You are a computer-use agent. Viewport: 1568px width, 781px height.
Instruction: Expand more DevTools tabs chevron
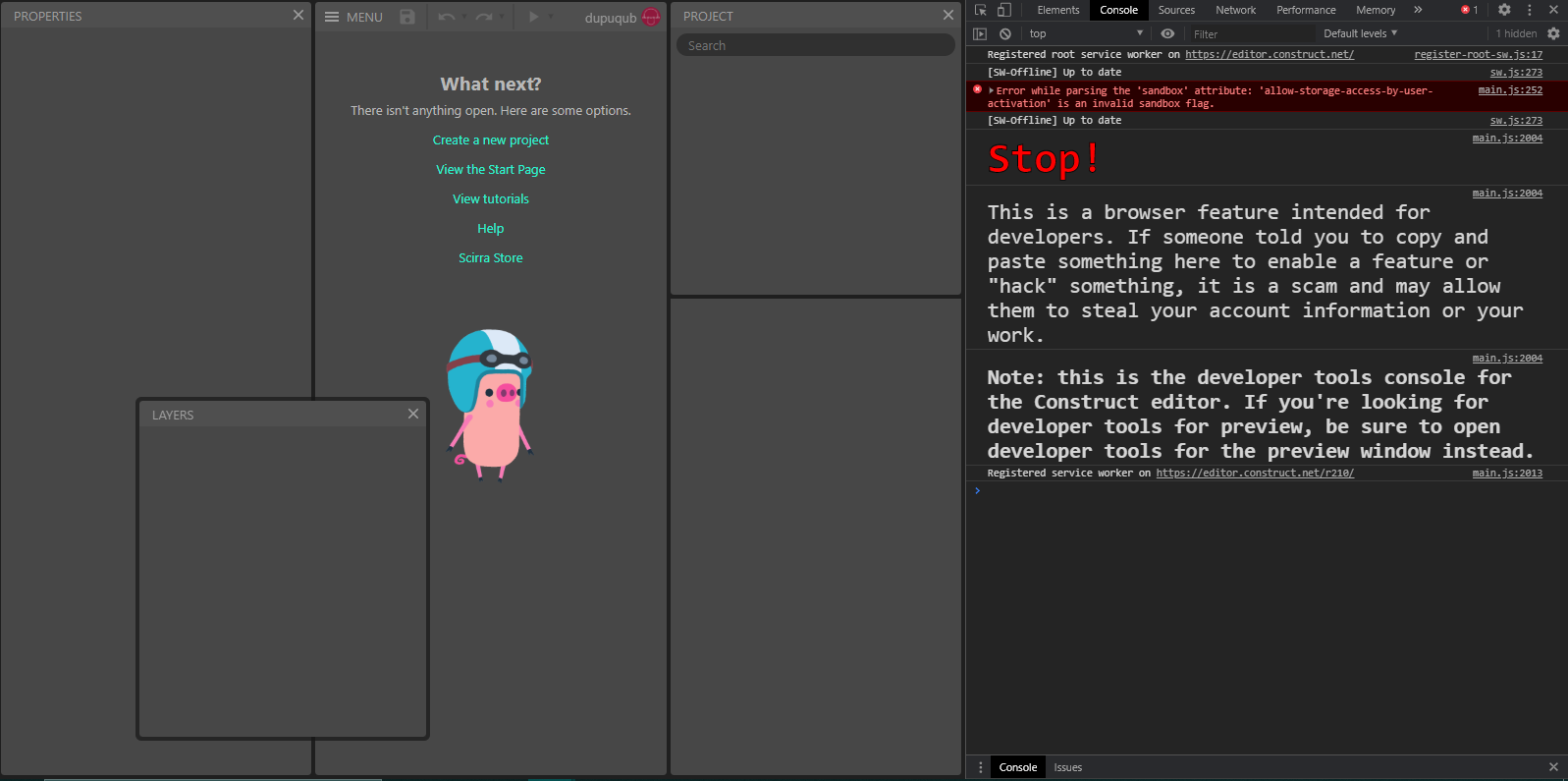(1418, 10)
